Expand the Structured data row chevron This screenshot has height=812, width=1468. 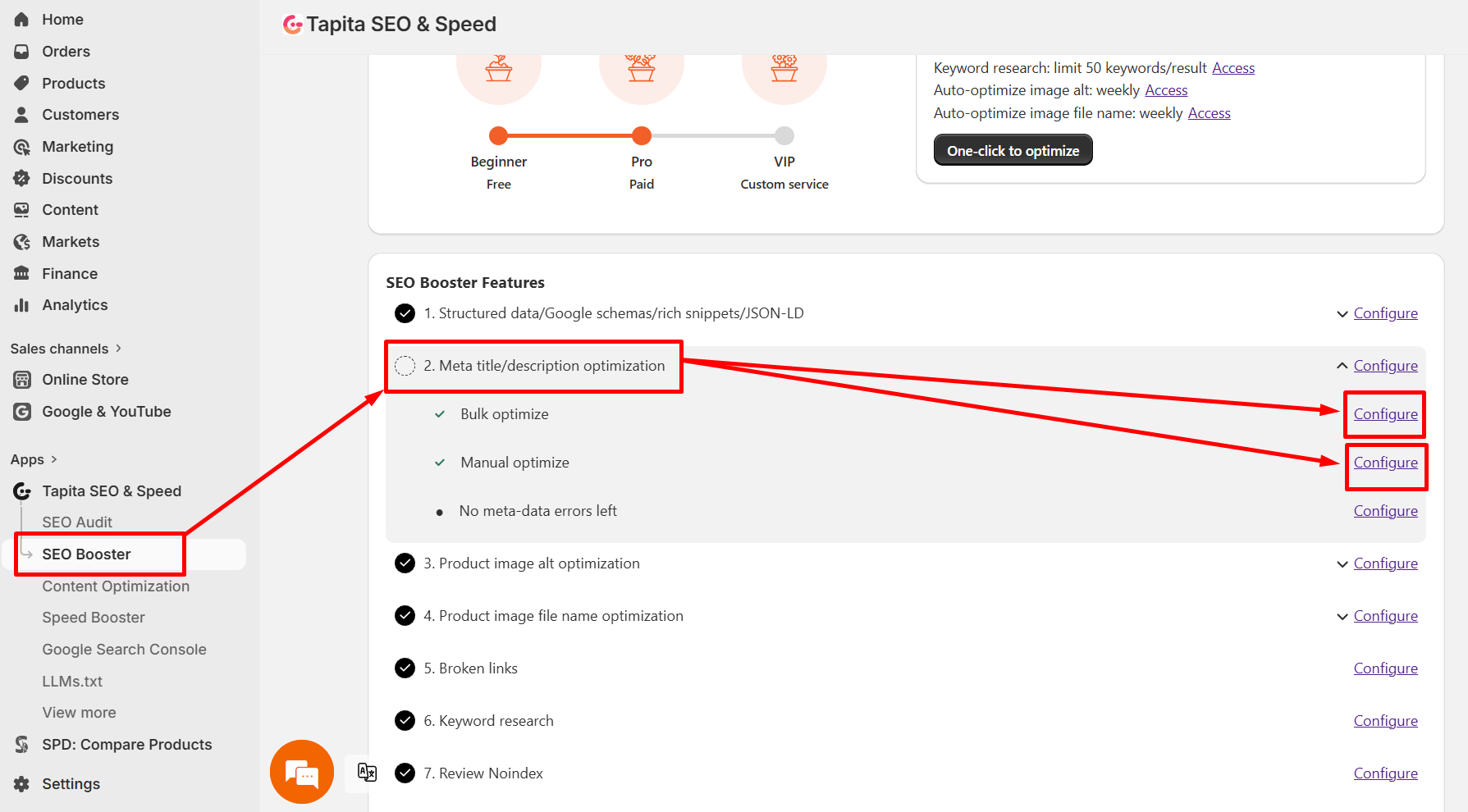coord(1342,314)
